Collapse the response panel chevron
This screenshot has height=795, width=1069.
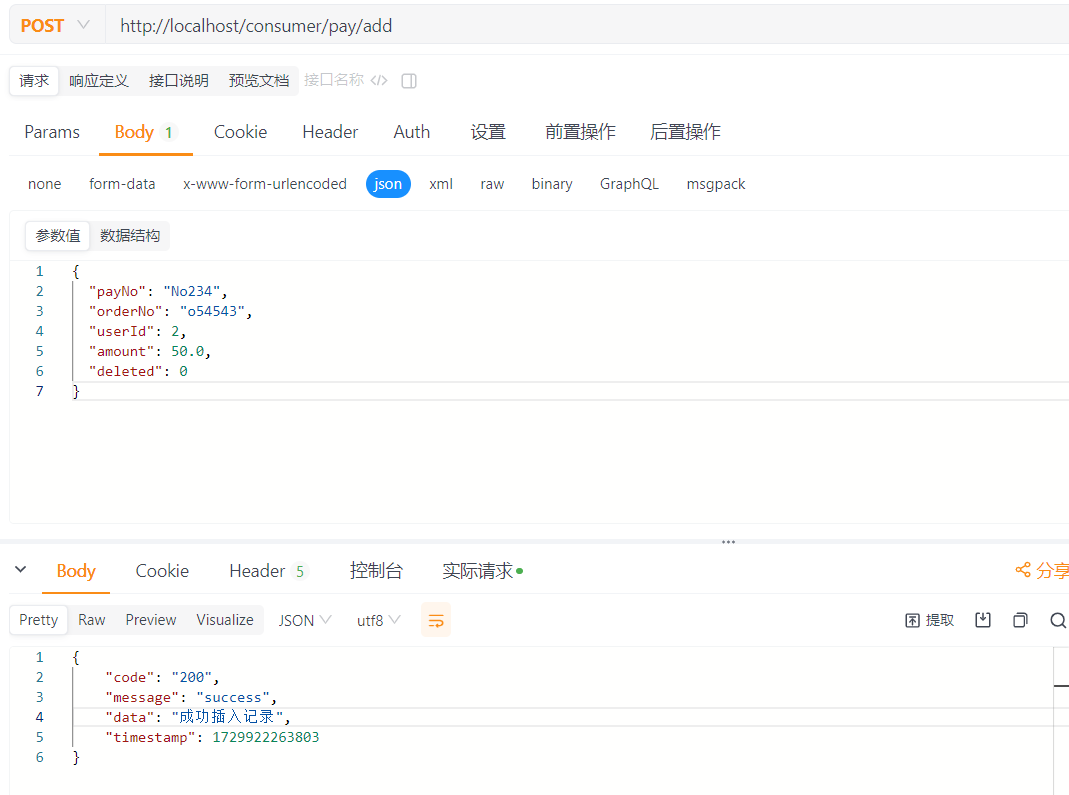tap(20, 570)
